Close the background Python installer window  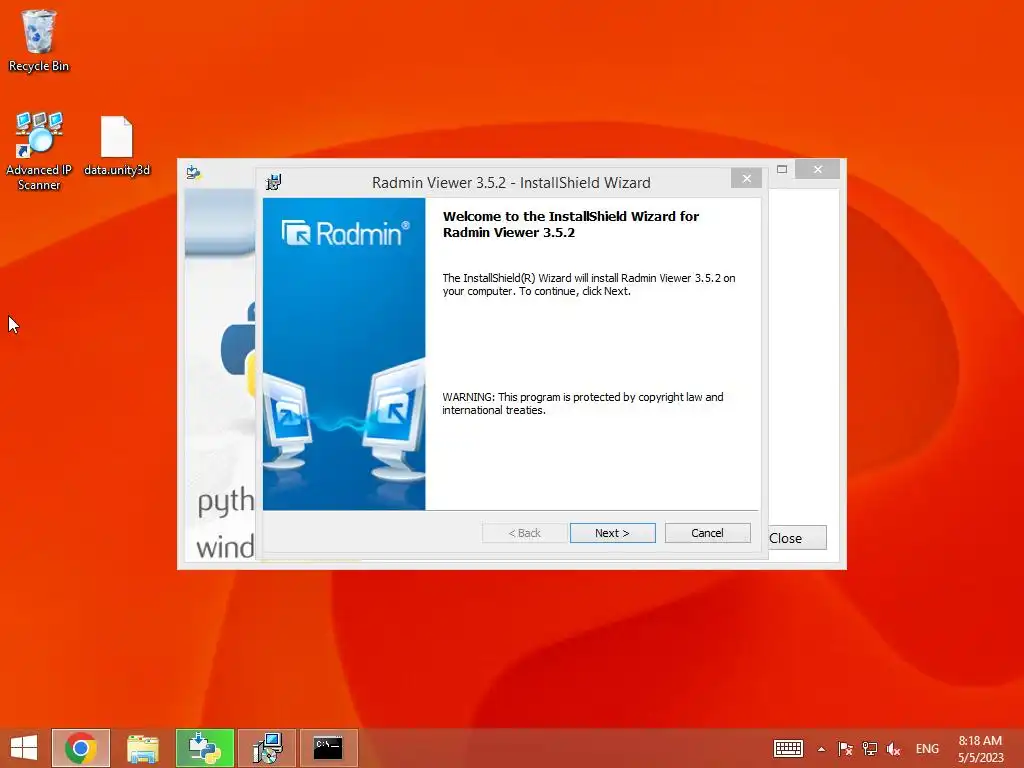pyautogui.click(x=818, y=169)
